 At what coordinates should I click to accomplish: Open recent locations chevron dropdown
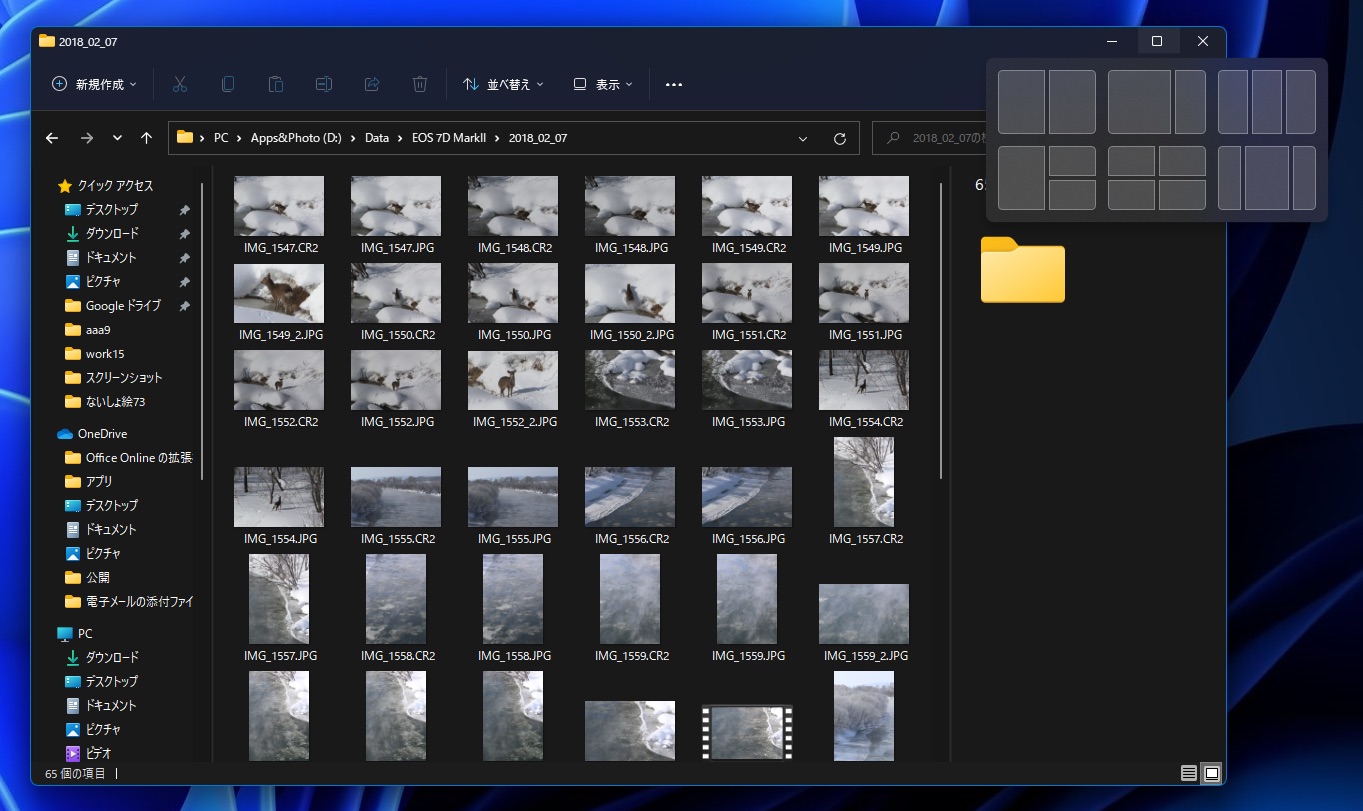117,138
